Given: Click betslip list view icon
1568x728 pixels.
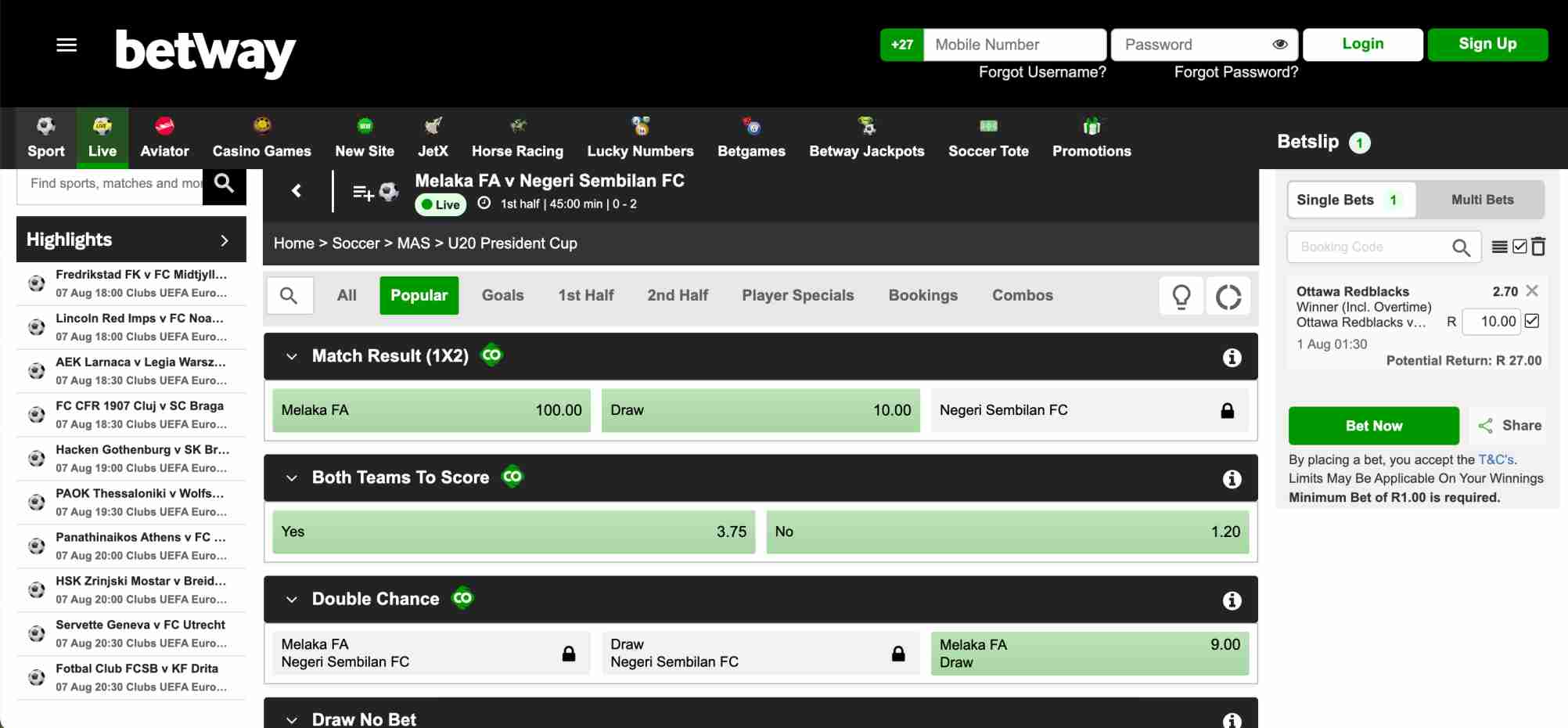Looking at the screenshot, I should (1499, 247).
